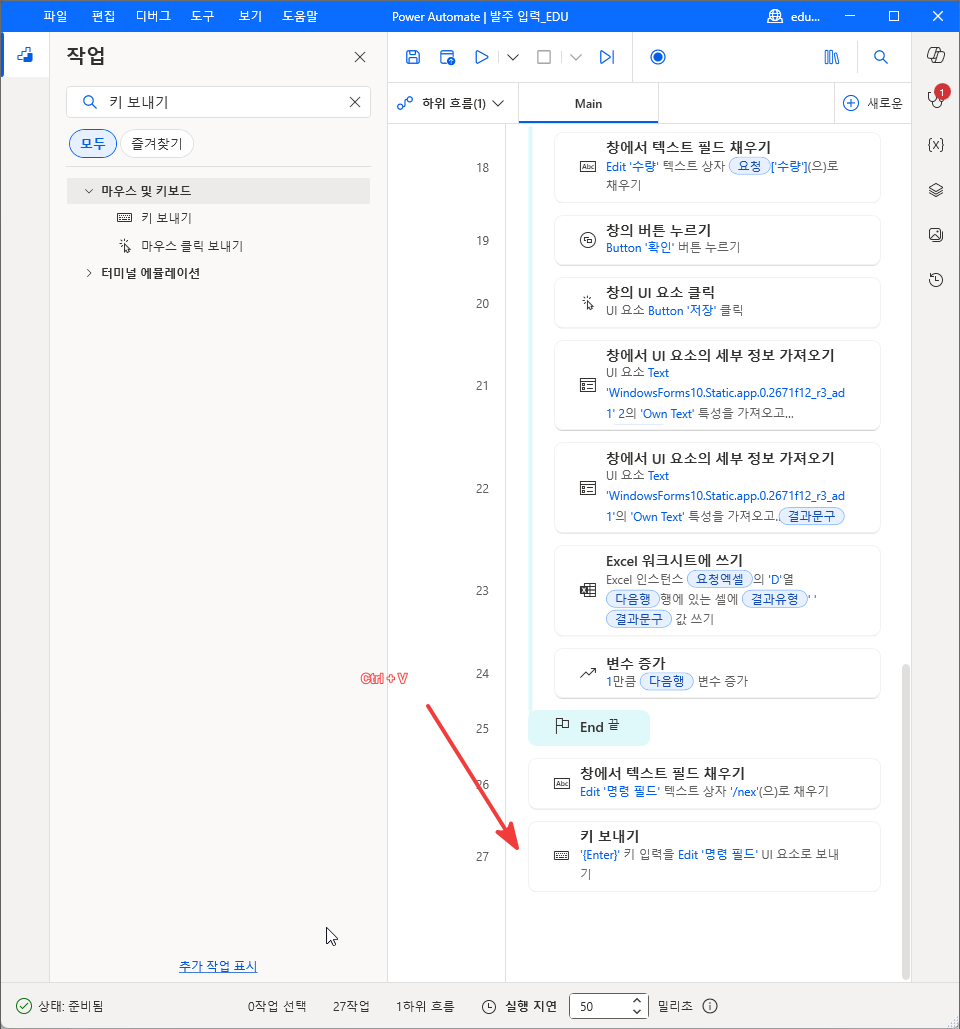Viewport: 960px width, 1029px height.
Task: Open the 편집 menu
Action: coord(103,16)
